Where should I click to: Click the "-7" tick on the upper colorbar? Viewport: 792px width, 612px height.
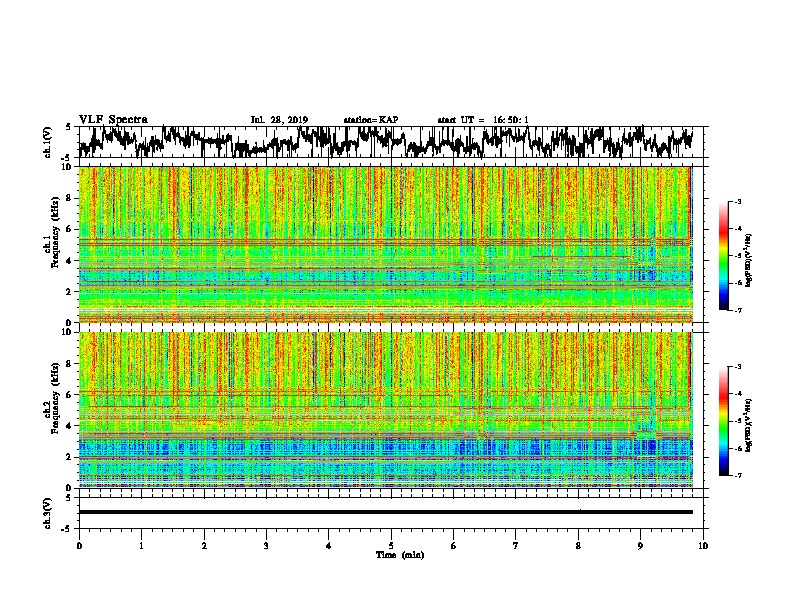click(737, 310)
